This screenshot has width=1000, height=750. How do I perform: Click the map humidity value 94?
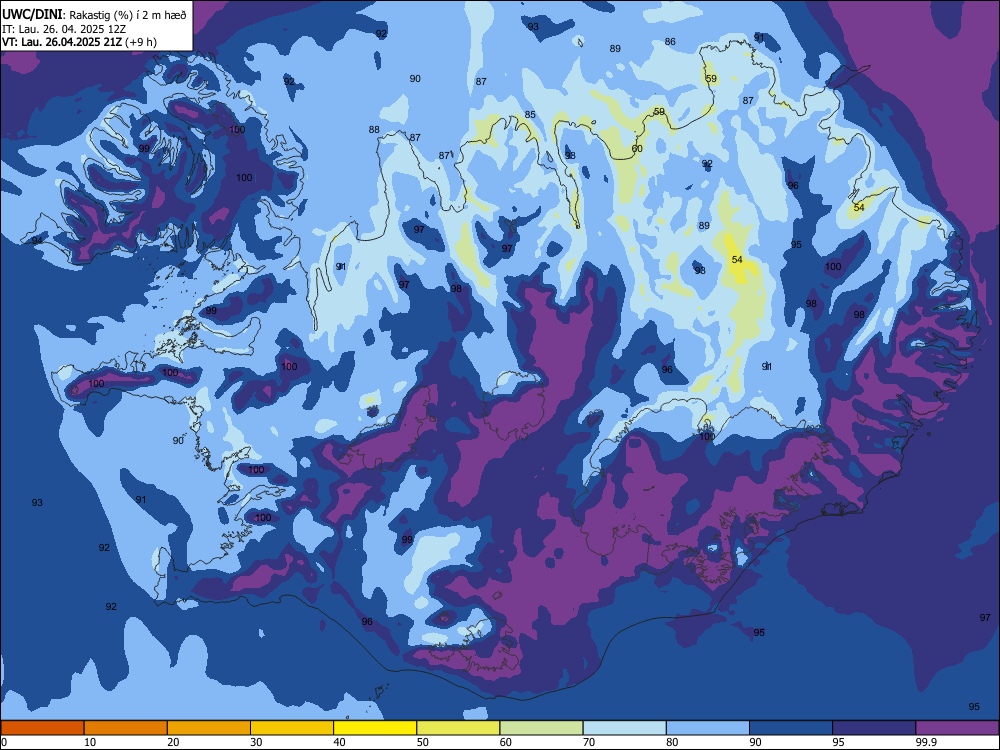tap(37, 240)
